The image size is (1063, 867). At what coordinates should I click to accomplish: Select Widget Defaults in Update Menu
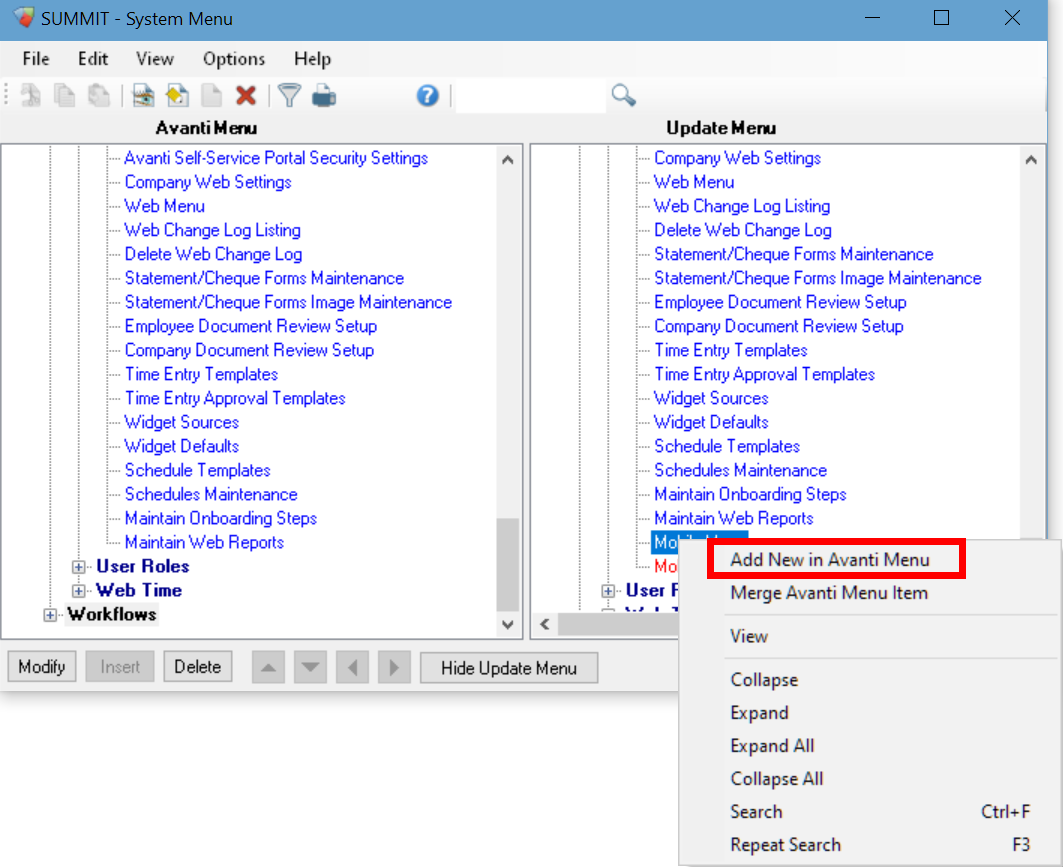[x=711, y=423]
